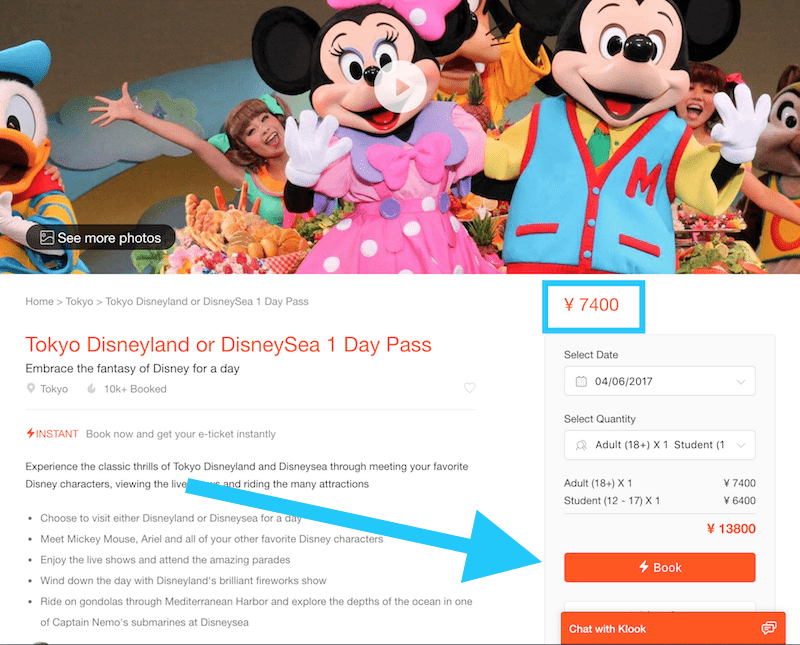Click the Tokyo Disneyland or DisneySea title

click(228, 345)
